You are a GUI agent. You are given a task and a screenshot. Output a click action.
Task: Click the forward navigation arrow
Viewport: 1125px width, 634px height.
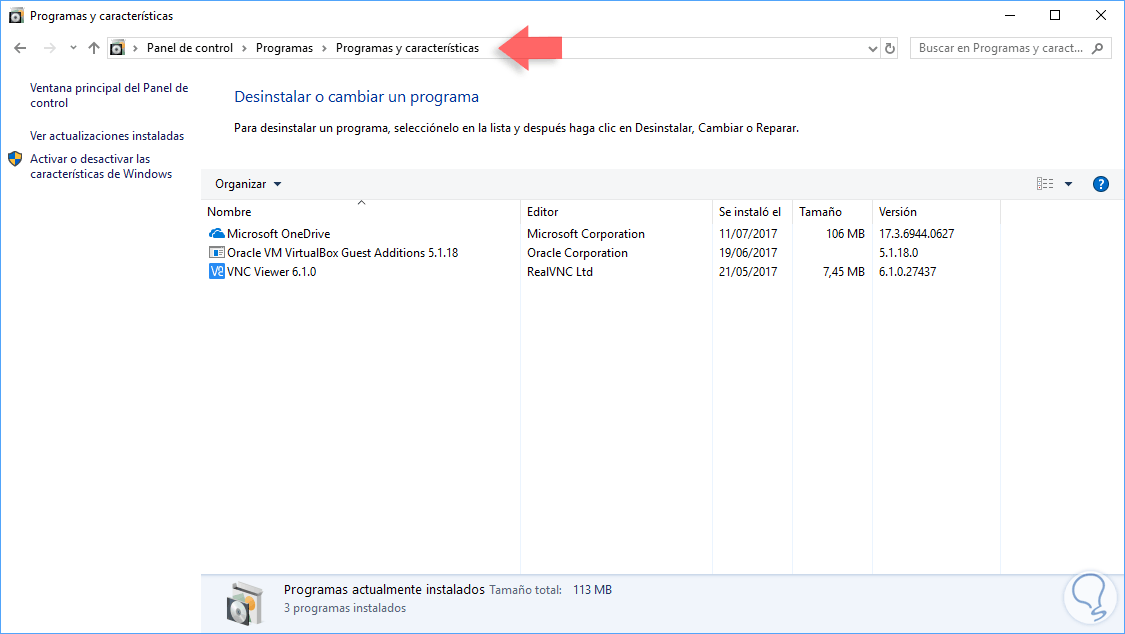click(x=50, y=48)
